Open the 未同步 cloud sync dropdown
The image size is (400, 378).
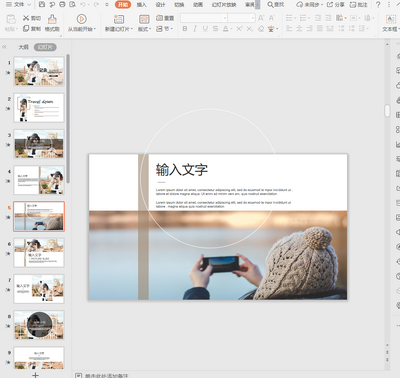tap(310, 4)
